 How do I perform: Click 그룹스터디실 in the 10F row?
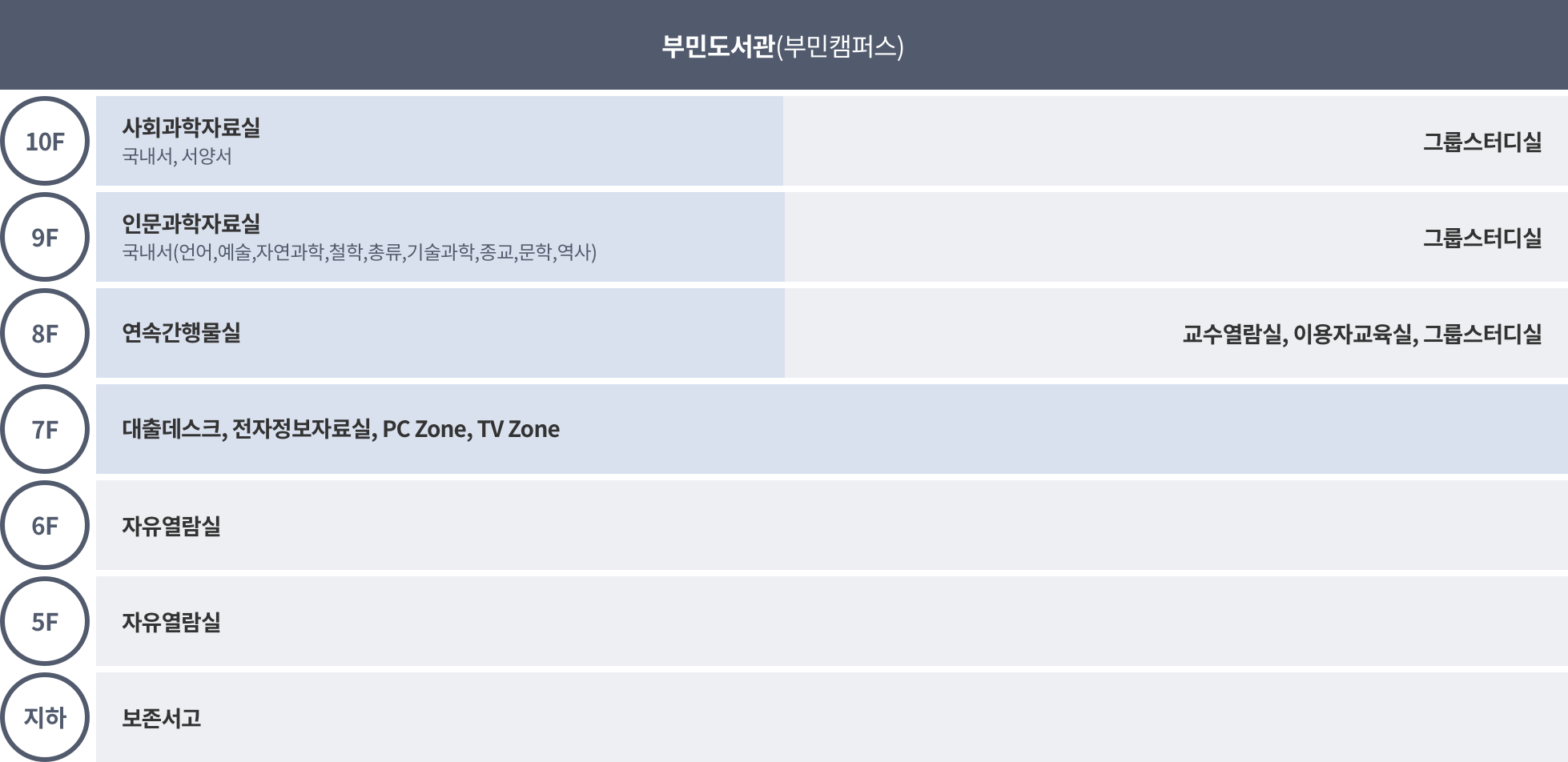(x=1482, y=142)
